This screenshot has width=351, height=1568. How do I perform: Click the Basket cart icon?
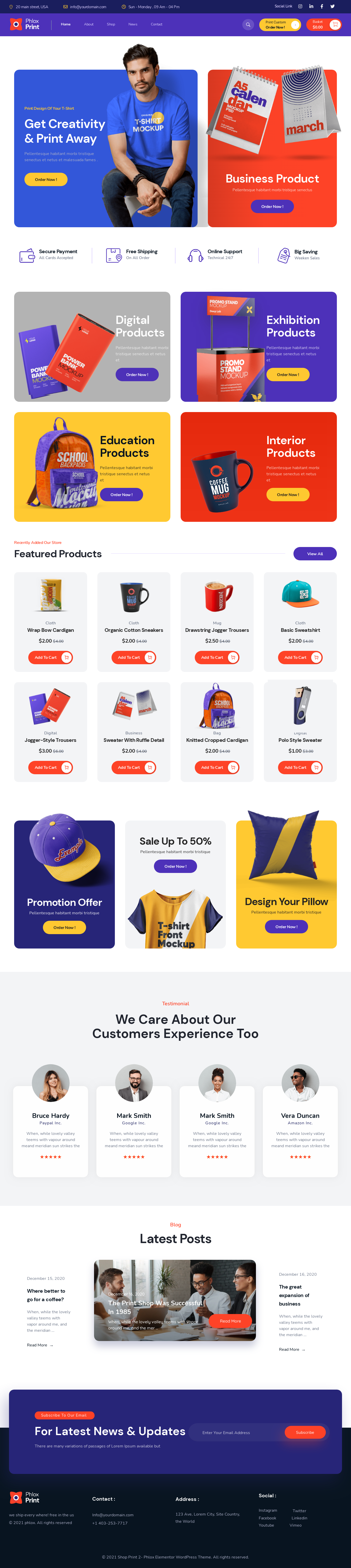pos(335,24)
